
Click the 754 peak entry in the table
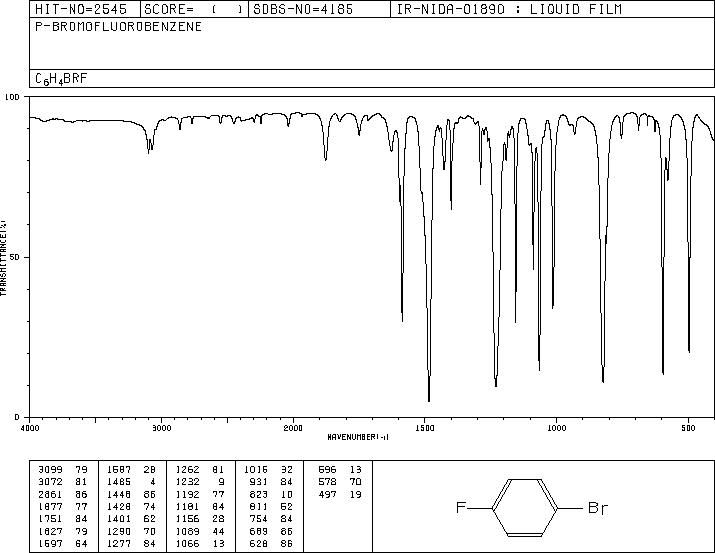tap(271, 519)
